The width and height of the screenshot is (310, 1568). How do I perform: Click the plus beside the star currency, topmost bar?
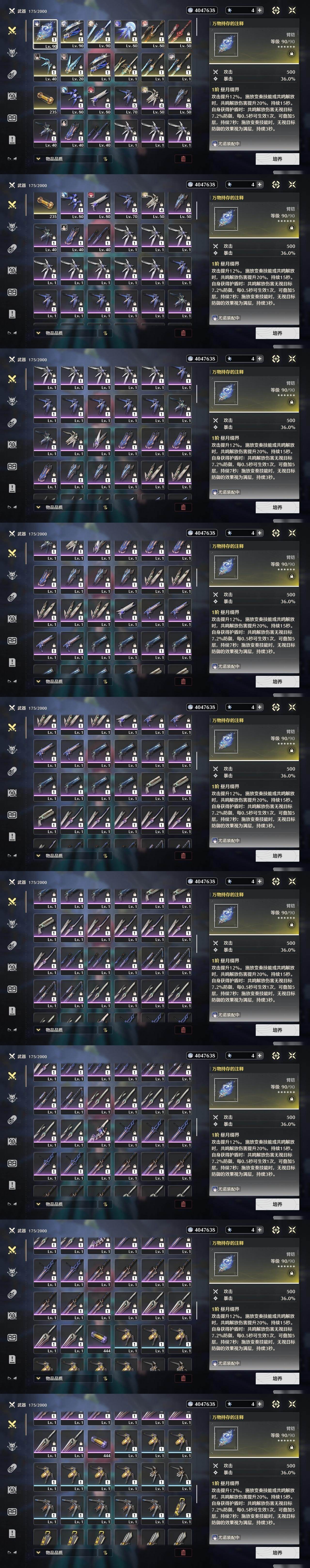point(259,10)
